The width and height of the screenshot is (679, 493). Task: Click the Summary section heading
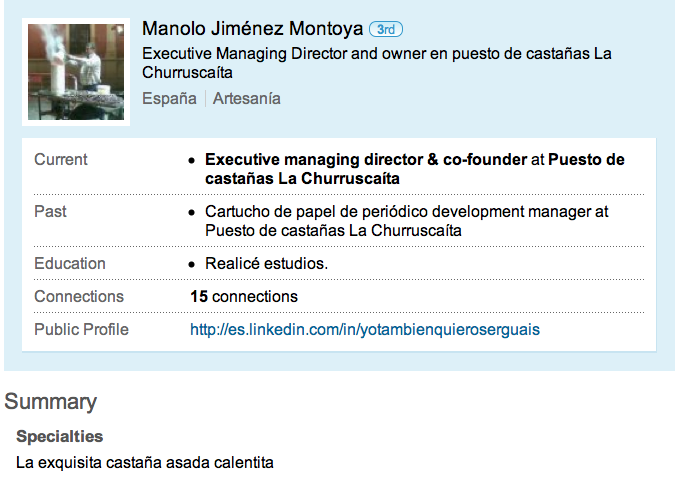point(50,402)
